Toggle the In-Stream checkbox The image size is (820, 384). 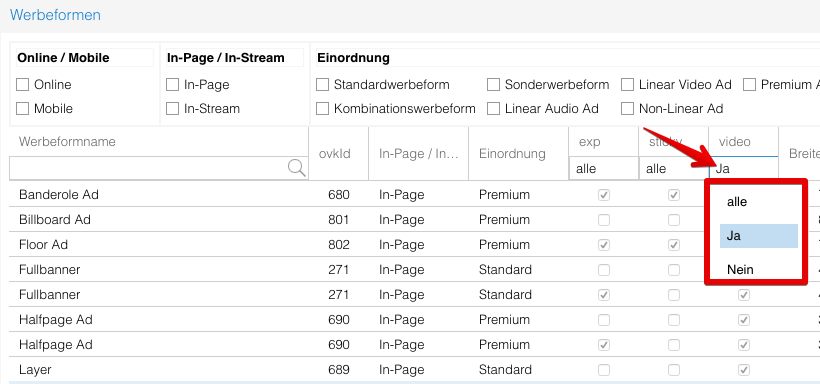pyautogui.click(x=173, y=109)
